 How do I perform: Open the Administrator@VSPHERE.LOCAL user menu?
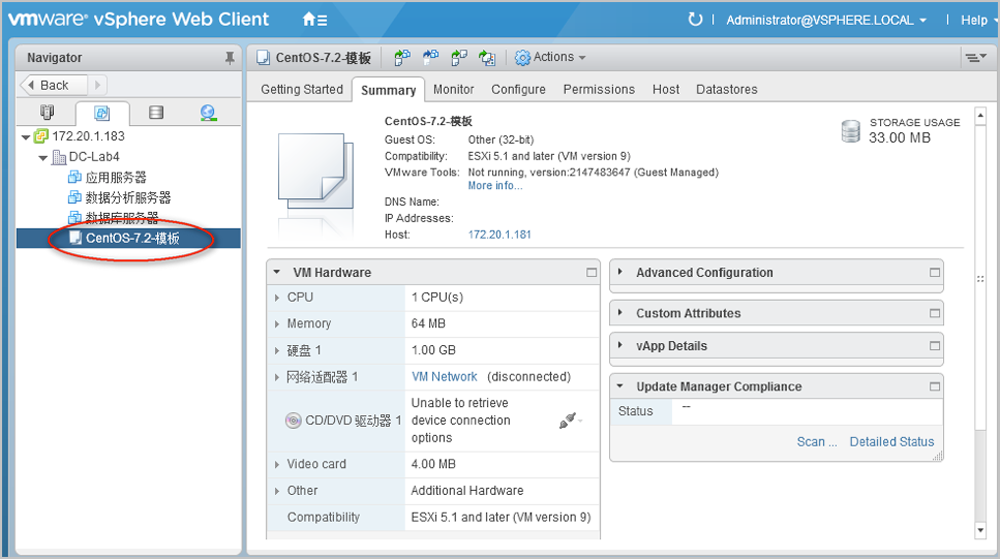[826, 20]
